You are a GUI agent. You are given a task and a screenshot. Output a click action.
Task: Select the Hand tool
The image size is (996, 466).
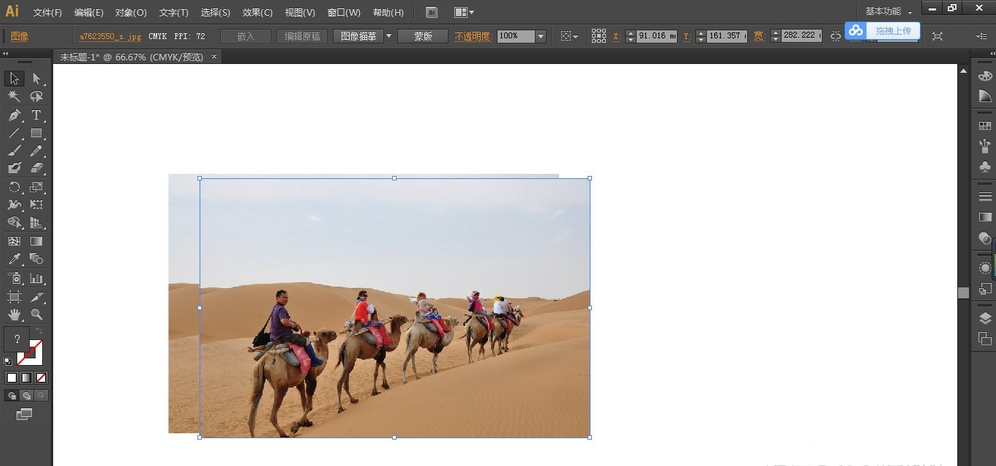[14, 314]
